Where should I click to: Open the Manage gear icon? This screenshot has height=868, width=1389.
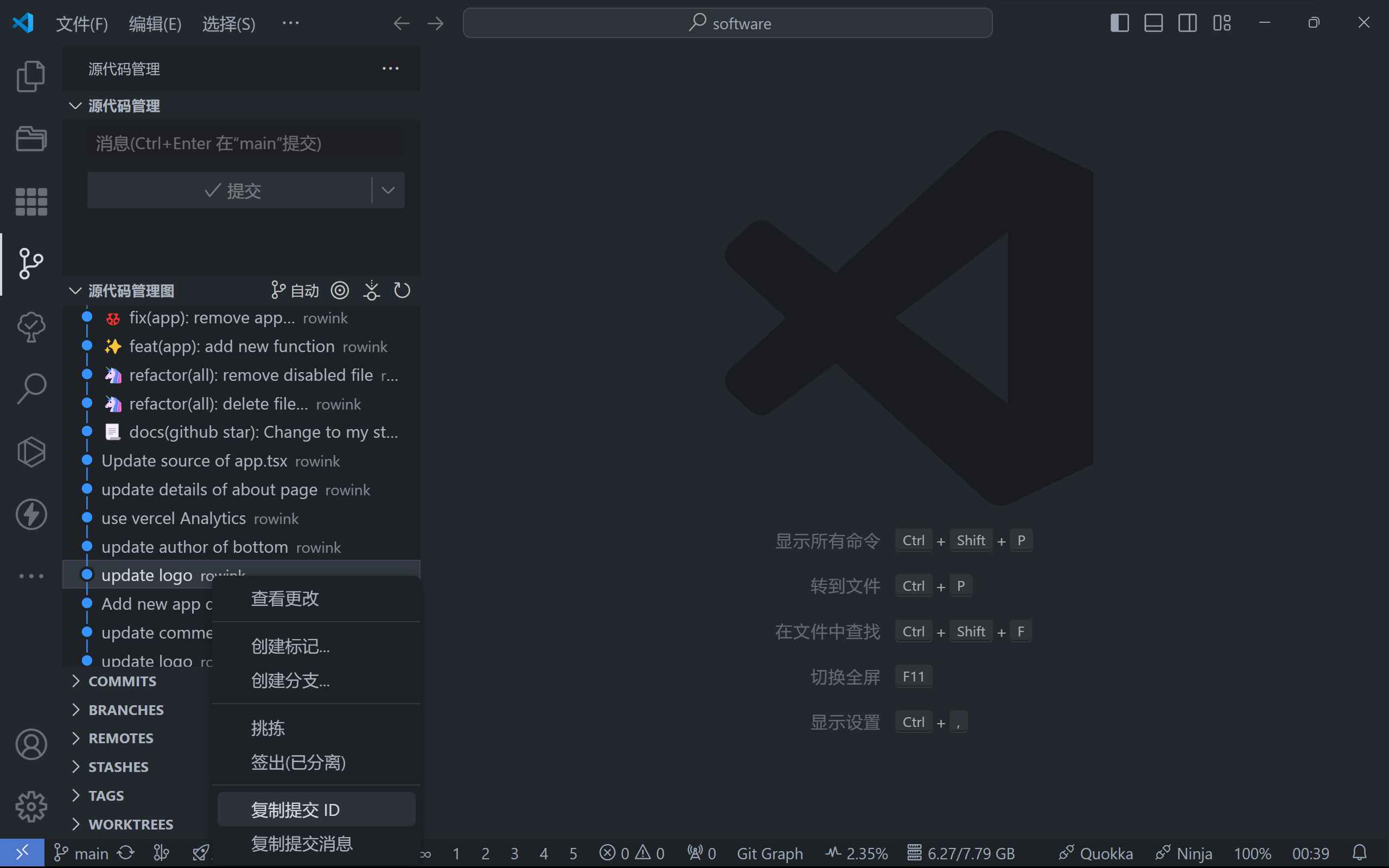[x=31, y=807]
